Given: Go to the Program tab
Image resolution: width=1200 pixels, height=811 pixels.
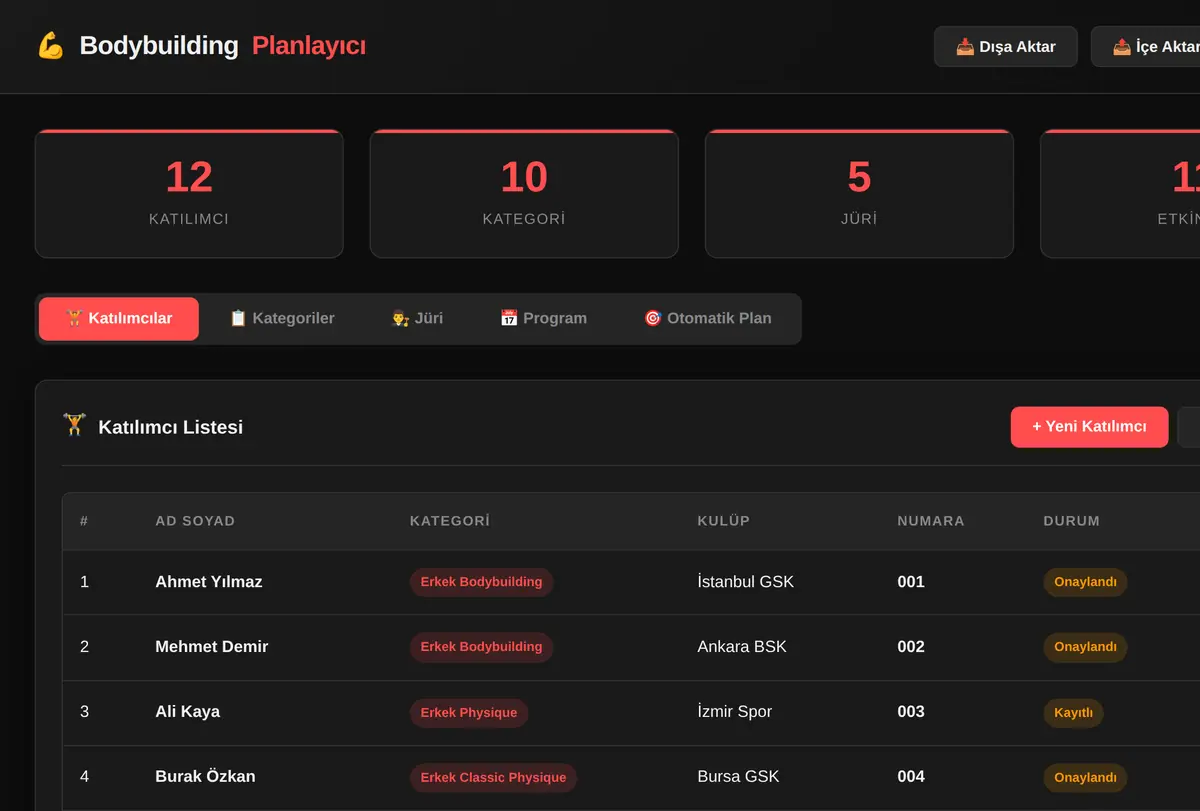Looking at the screenshot, I should pos(543,319).
